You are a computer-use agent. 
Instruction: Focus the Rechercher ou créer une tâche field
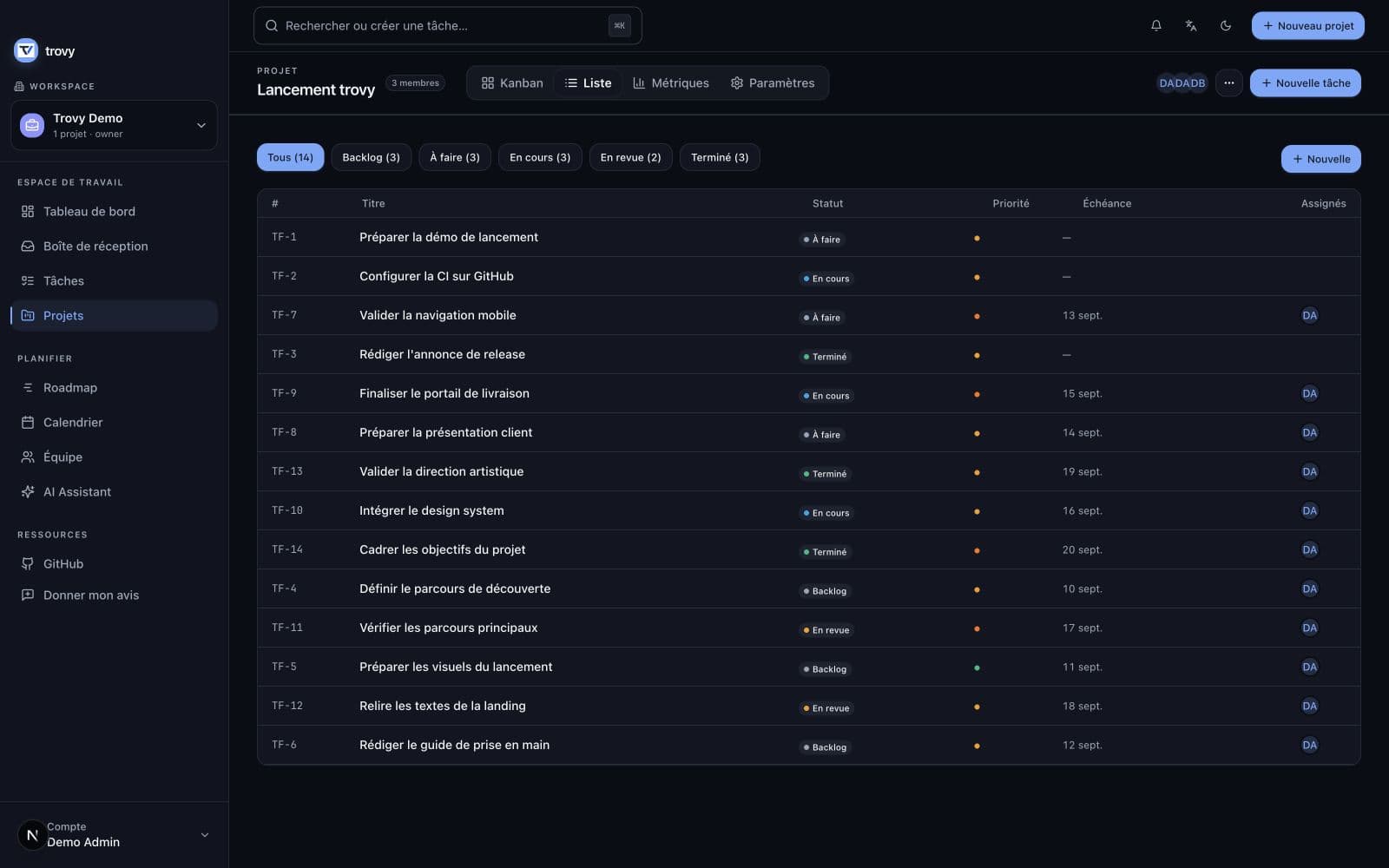coord(448,26)
